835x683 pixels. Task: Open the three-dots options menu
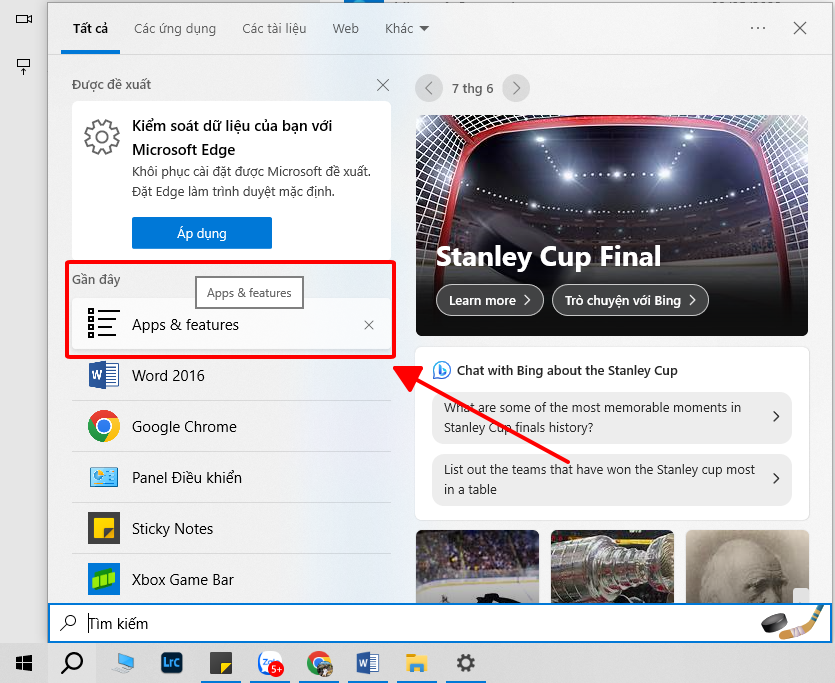click(x=758, y=28)
